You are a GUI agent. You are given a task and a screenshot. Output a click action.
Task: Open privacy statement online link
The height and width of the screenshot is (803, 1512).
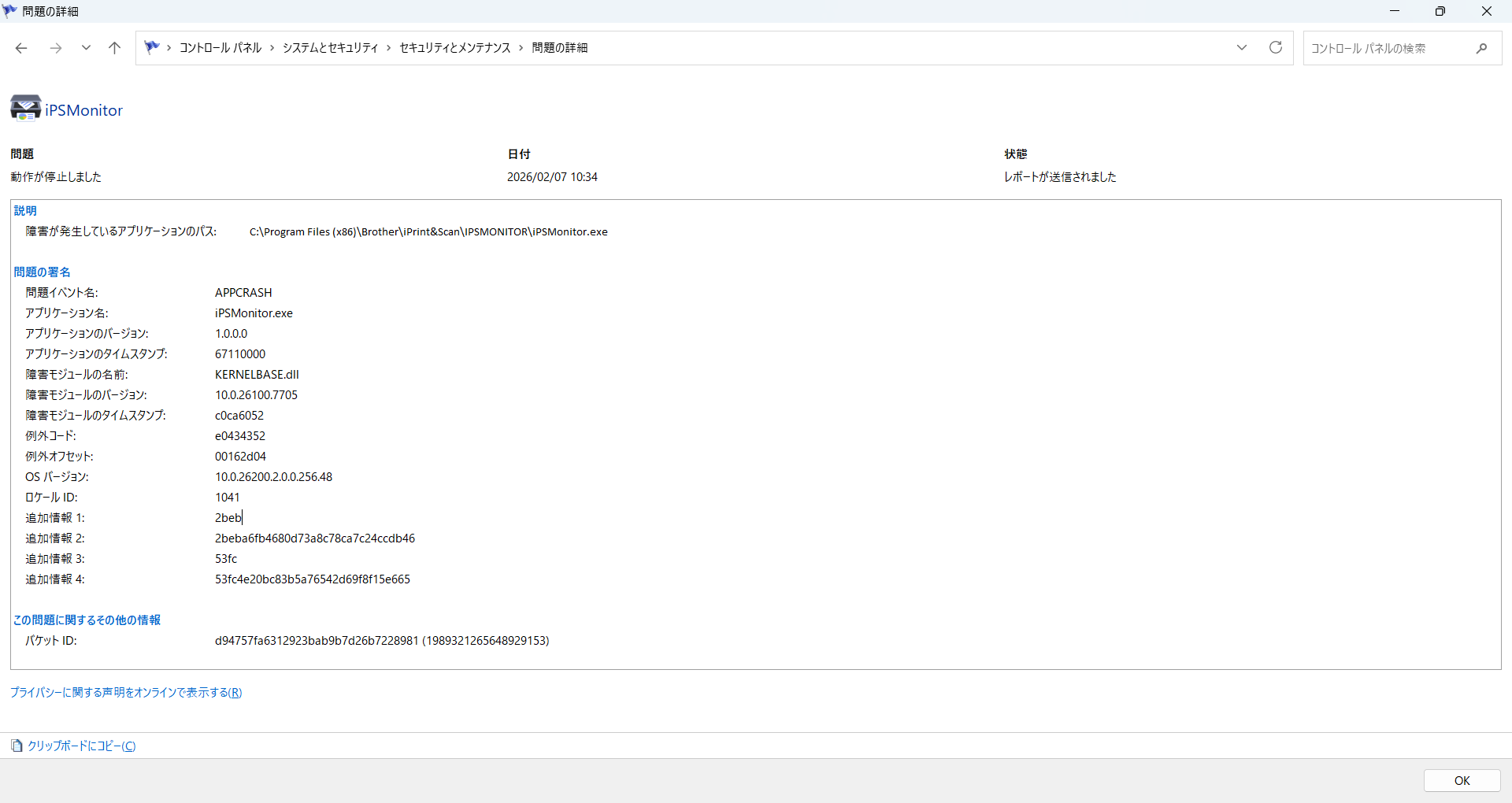pyautogui.click(x=126, y=693)
